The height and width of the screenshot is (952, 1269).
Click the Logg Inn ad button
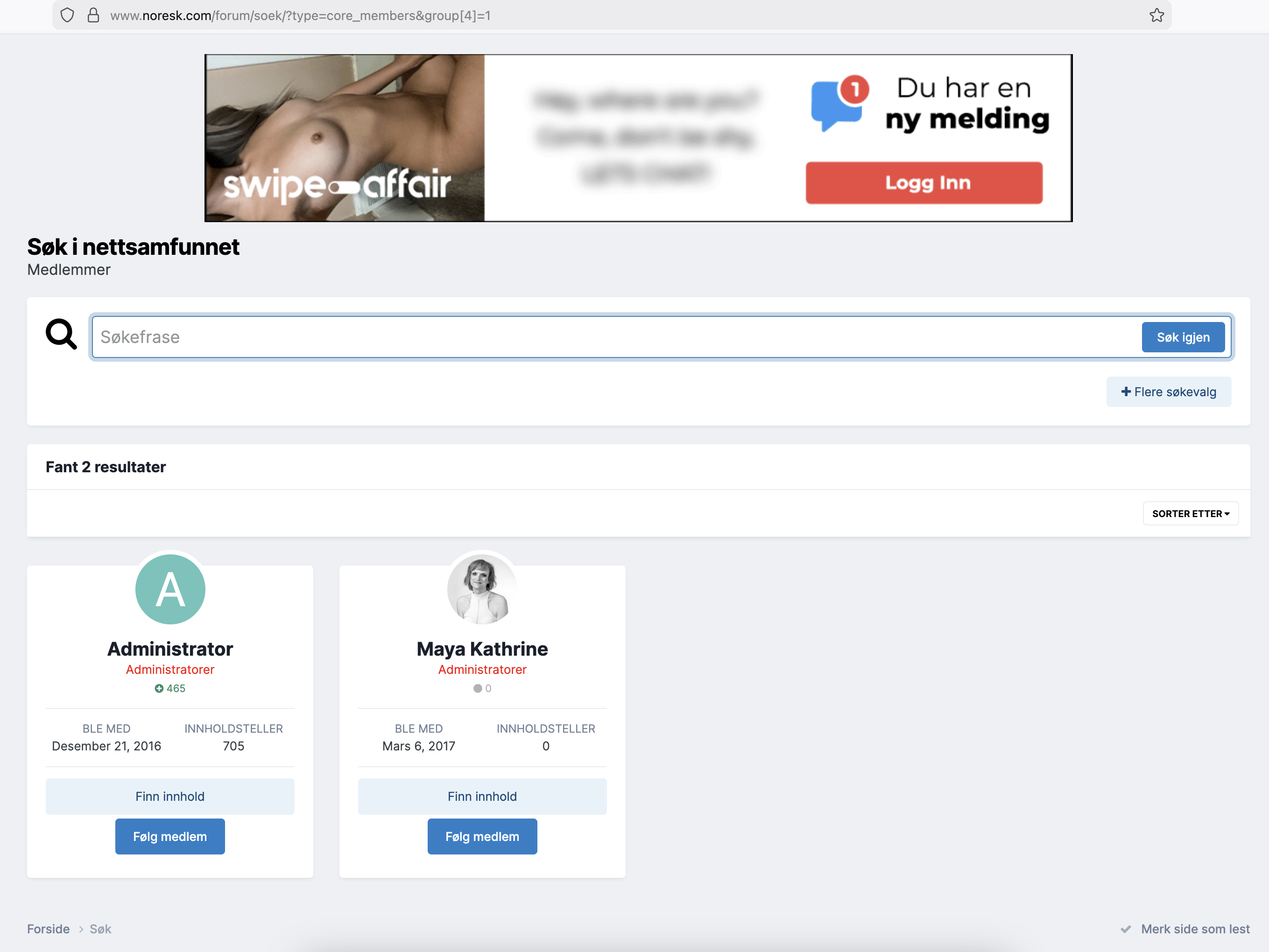[924, 183]
